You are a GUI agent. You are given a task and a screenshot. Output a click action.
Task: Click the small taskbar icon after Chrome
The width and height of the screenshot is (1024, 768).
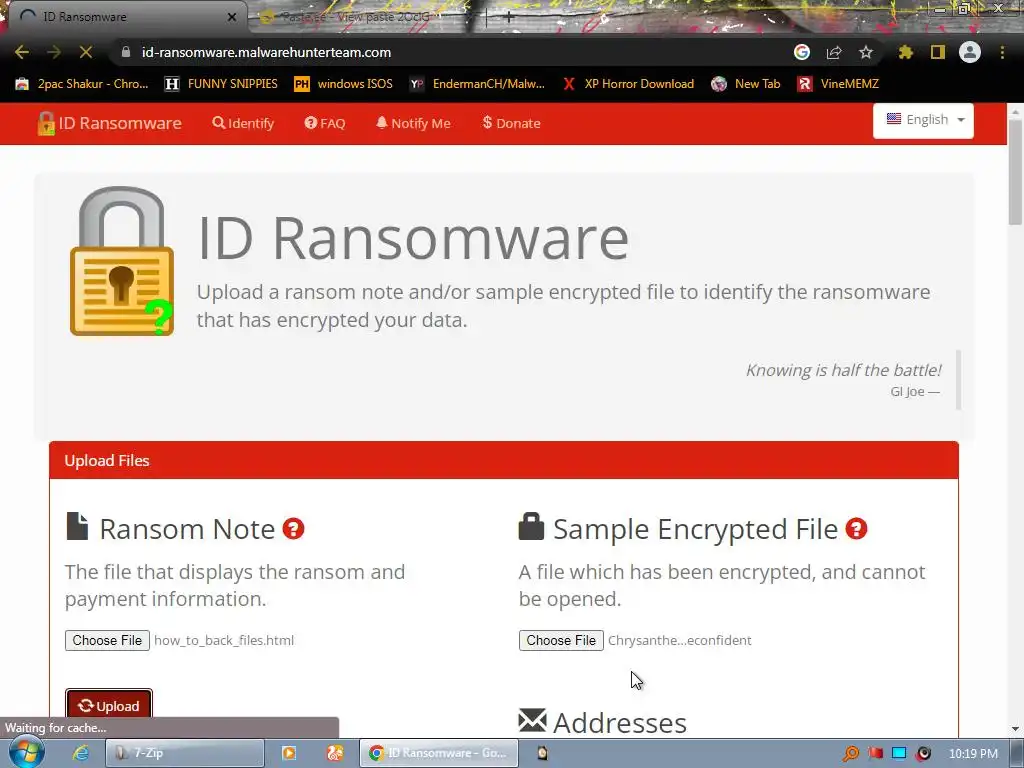click(x=542, y=753)
